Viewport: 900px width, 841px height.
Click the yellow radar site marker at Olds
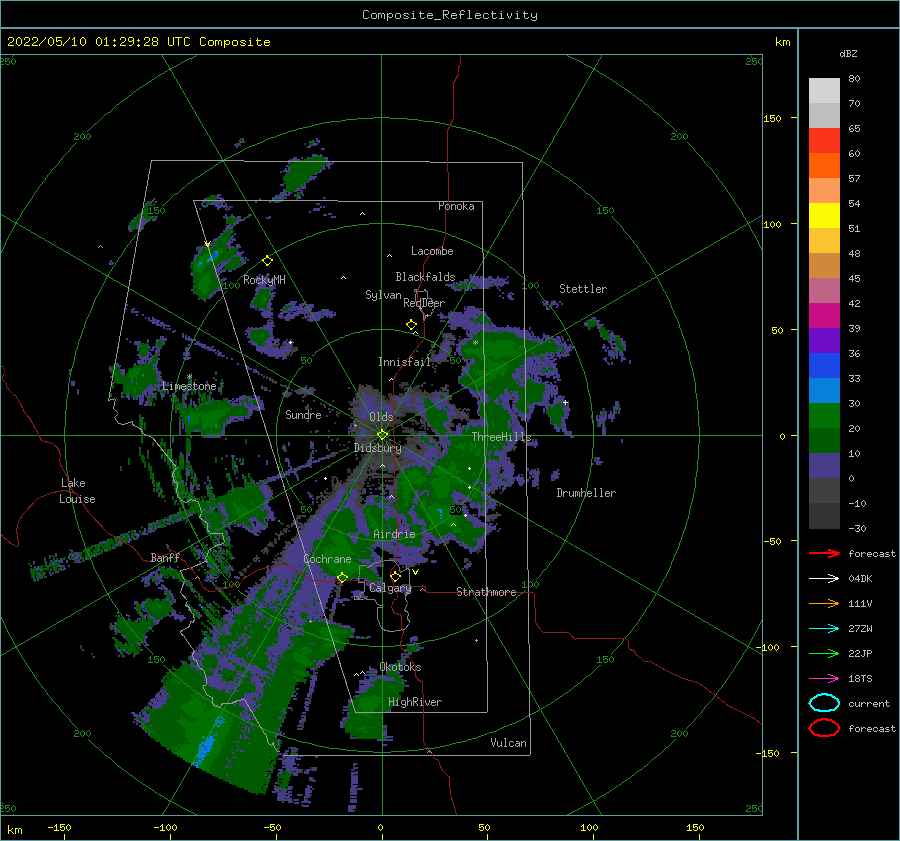pyautogui.click(x=382, y=435)
